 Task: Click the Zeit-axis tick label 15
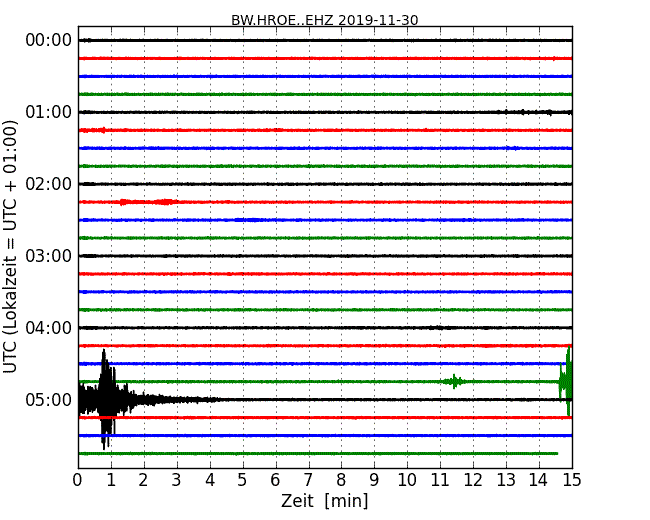click(x=572, y=480)
